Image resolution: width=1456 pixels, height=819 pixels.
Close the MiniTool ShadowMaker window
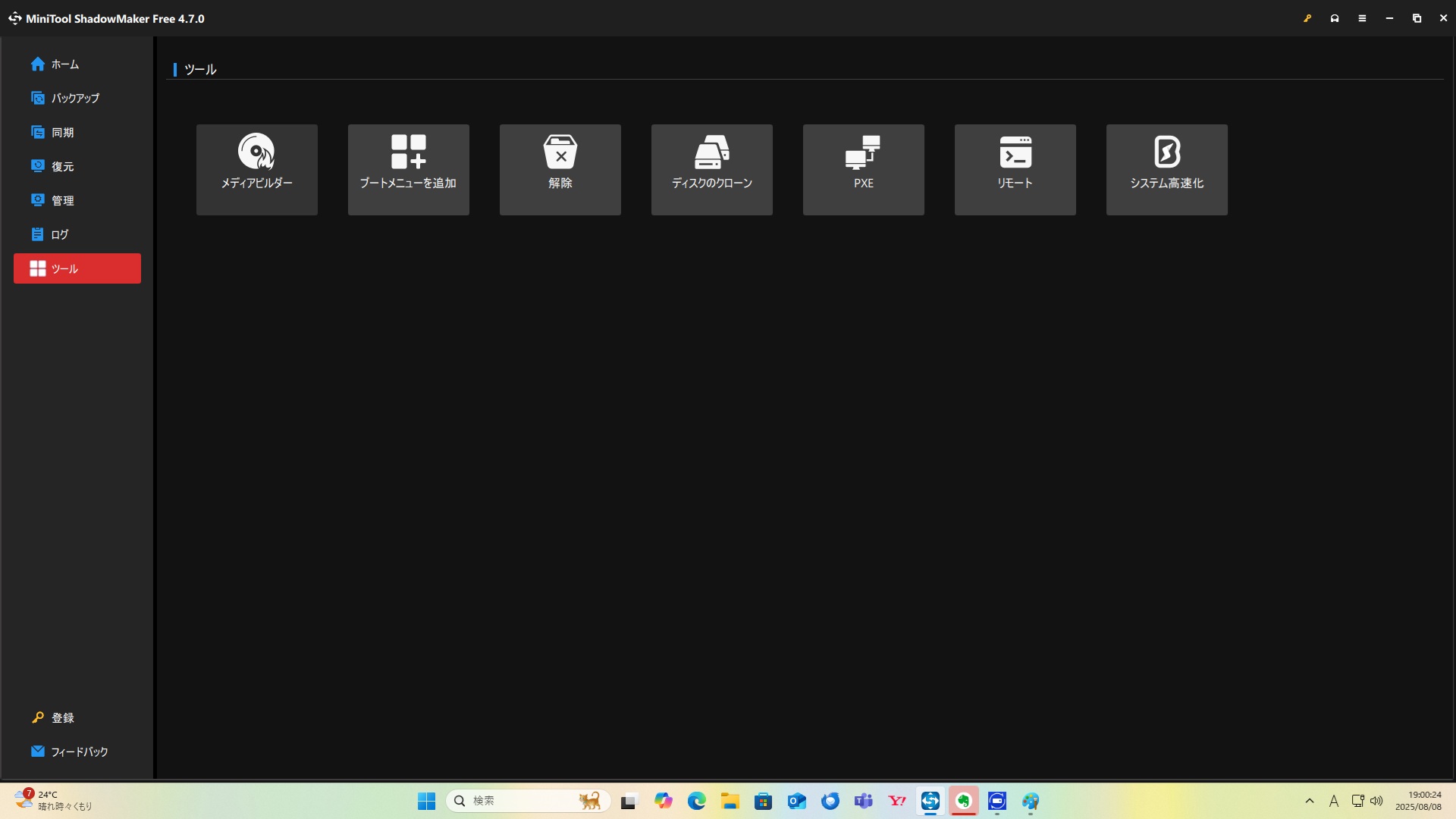pyautogui.click(x=1443, y=18)
